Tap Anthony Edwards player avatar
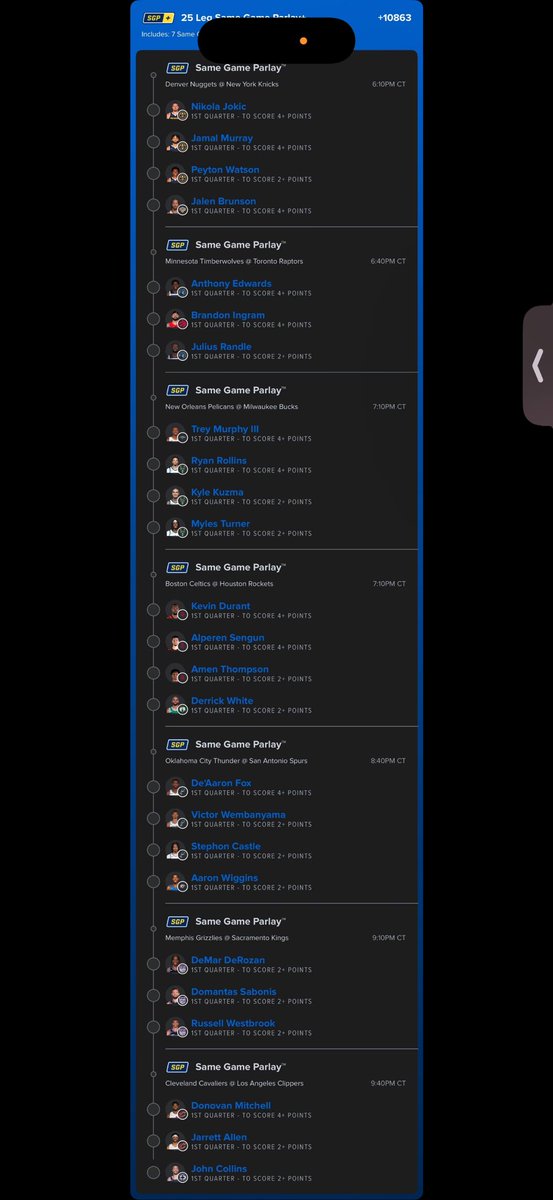 [176, 287]
